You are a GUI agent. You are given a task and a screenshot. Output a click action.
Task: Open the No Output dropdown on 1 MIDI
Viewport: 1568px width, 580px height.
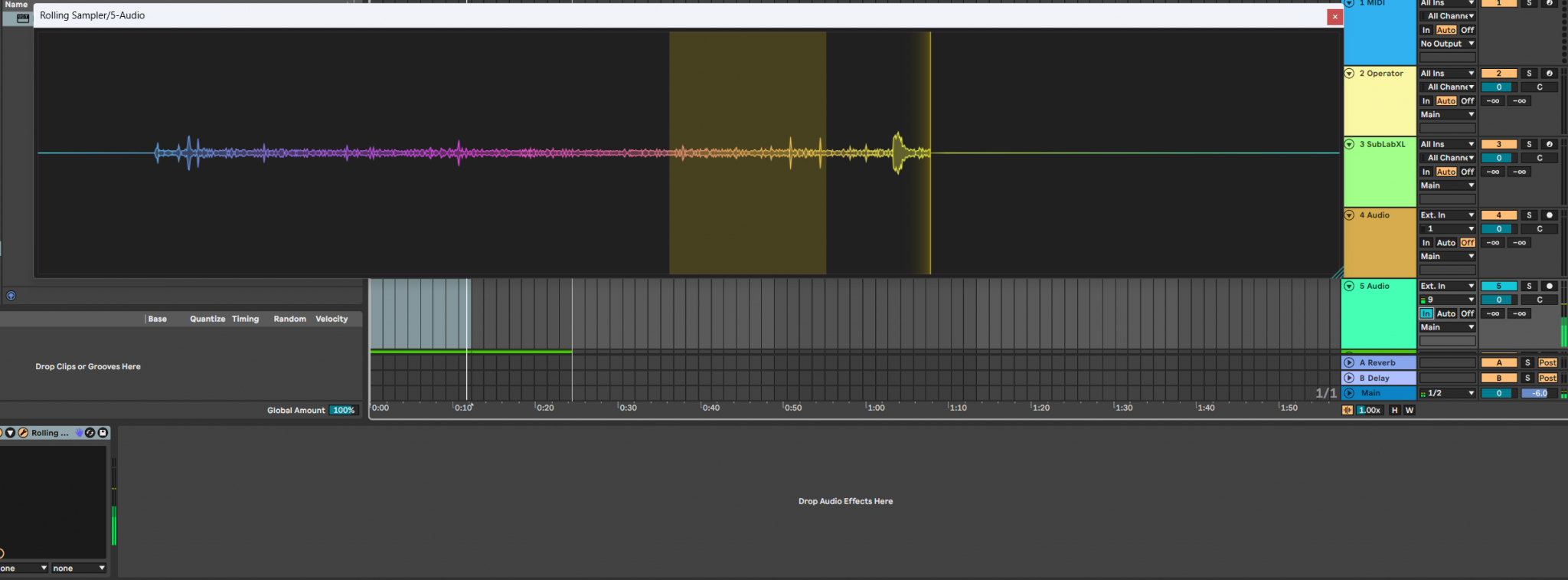(x=1447, y=44)
